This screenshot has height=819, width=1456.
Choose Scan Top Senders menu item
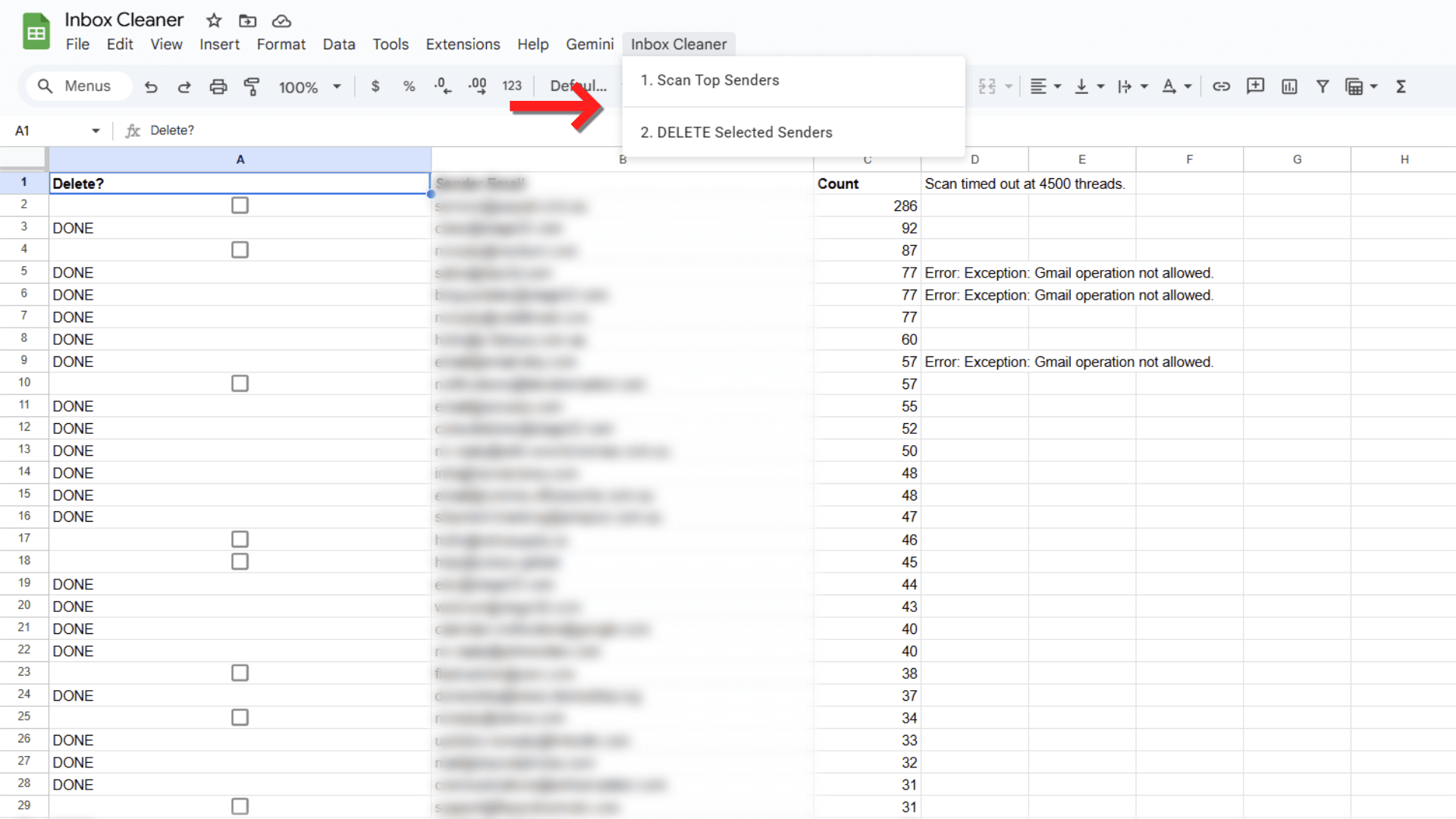[x=710, y=80]
